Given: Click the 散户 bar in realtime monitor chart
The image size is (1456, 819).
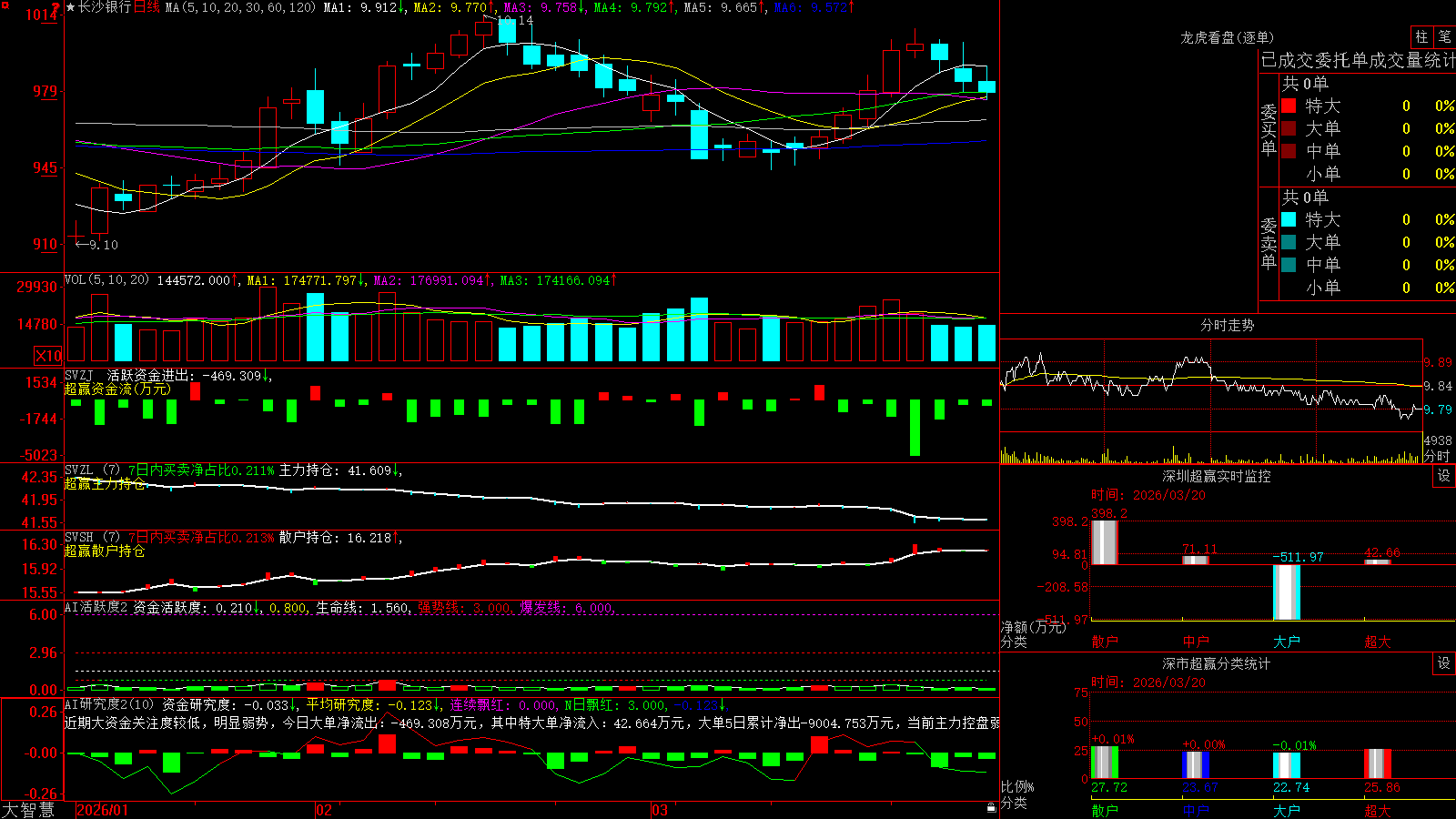Looking at the screenshot, I should (x=1105, y=542).
